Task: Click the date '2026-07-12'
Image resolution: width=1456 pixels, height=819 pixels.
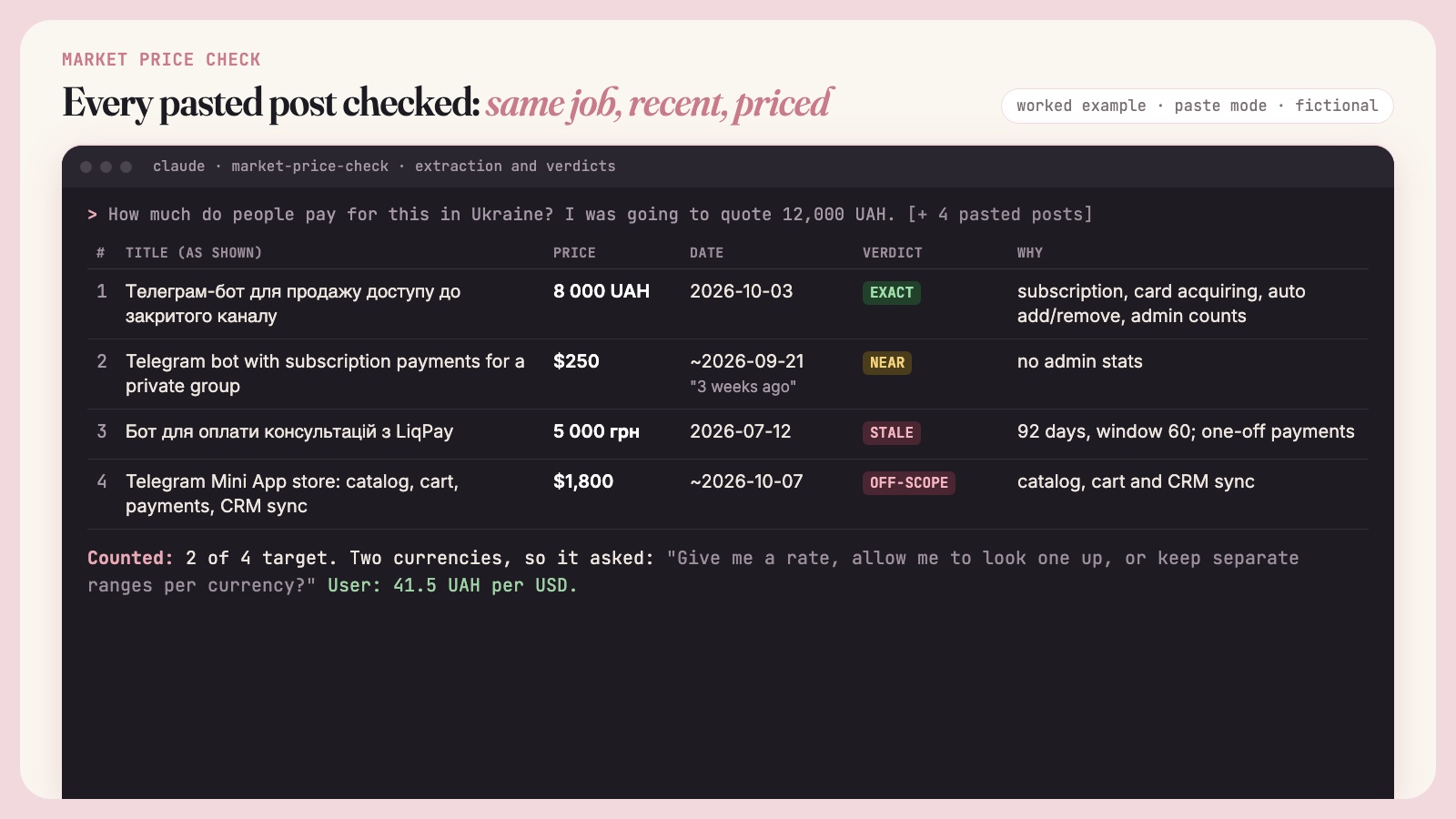Action: click(740, 431)
